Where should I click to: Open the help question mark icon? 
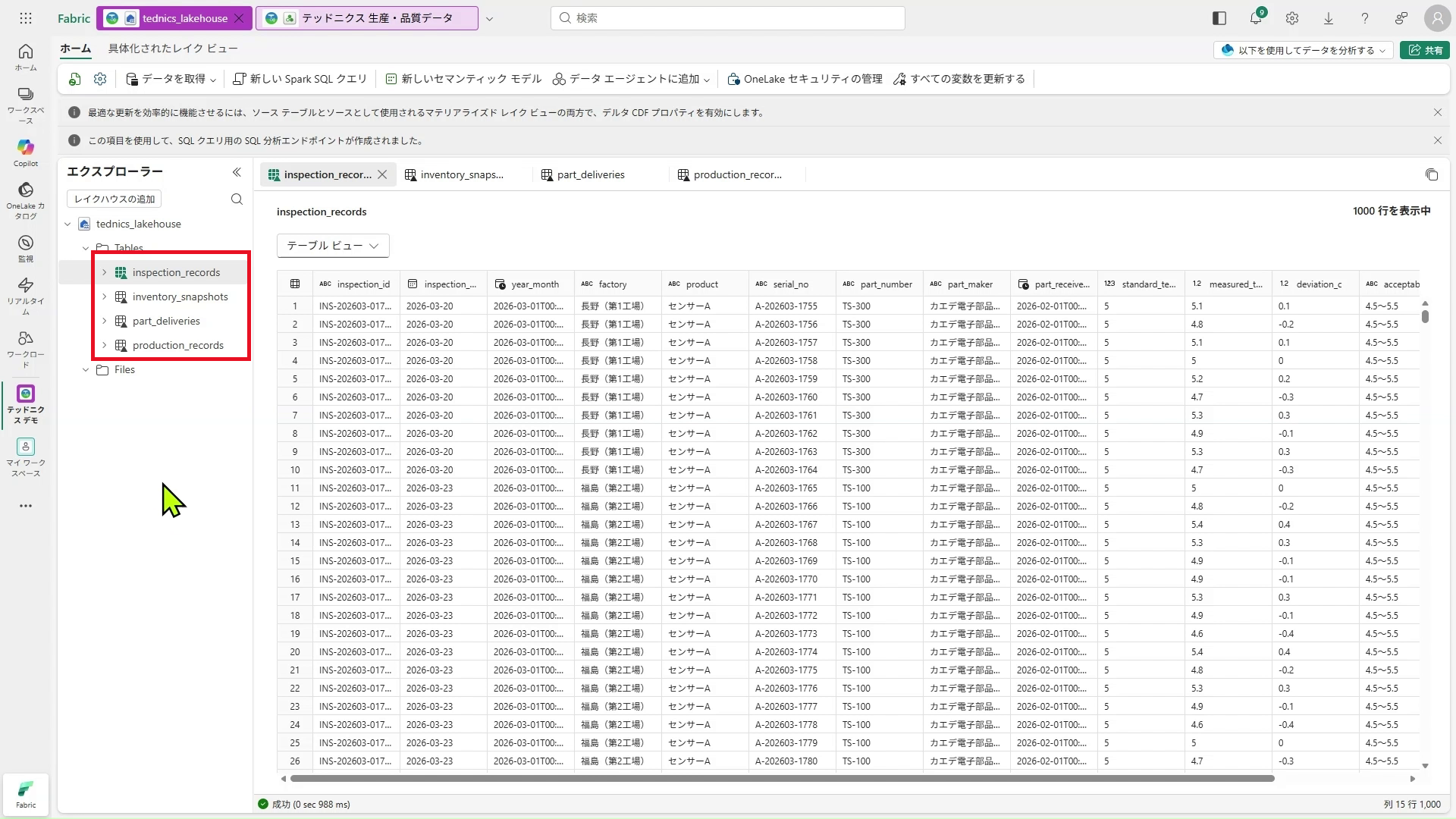pyautogui.click(x=1365, y=18)
